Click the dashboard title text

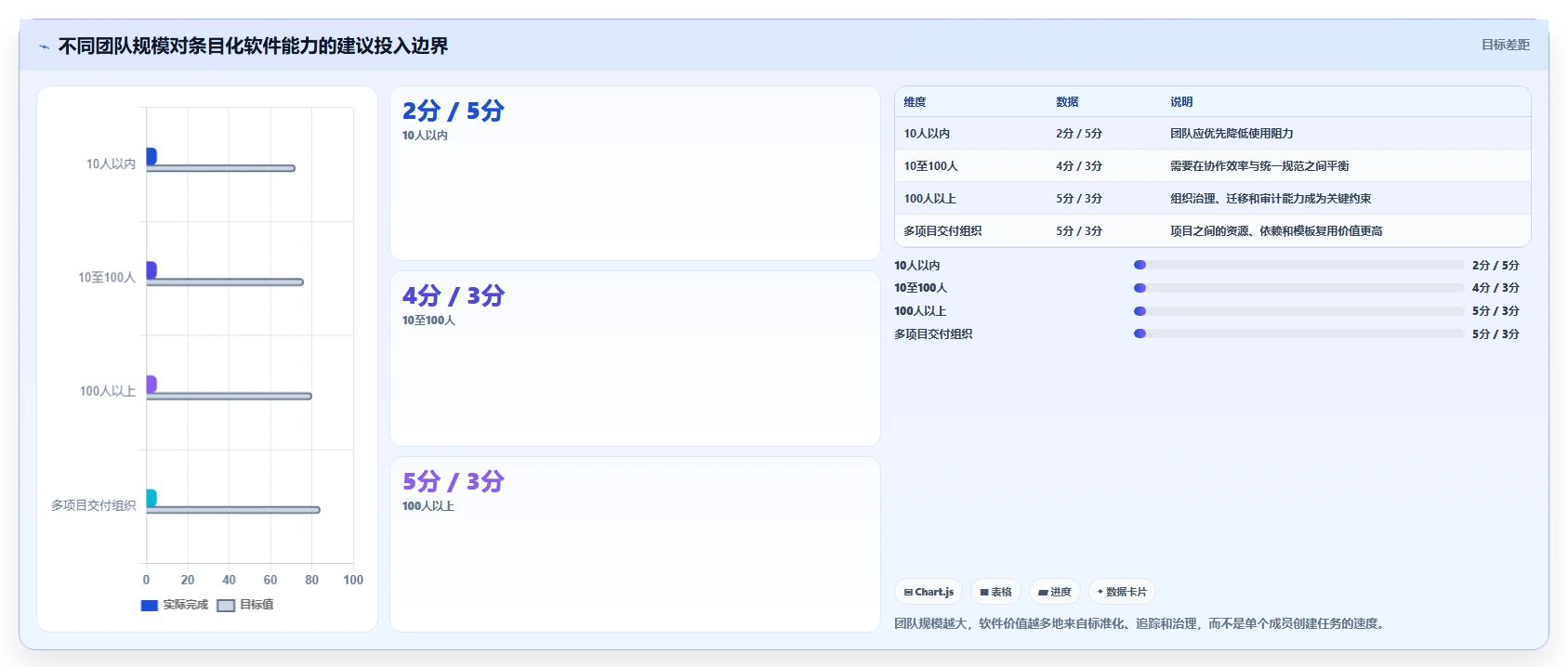[x=253, y=46]
